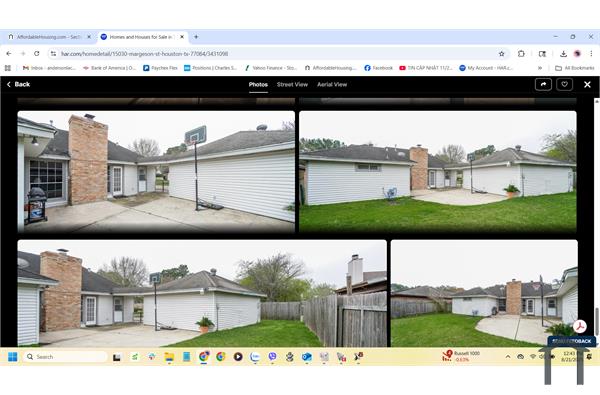The height and width of the screenshot is (395, 600).
Task: Click the Windows taskbar Search box
Action: pos(65,357)
